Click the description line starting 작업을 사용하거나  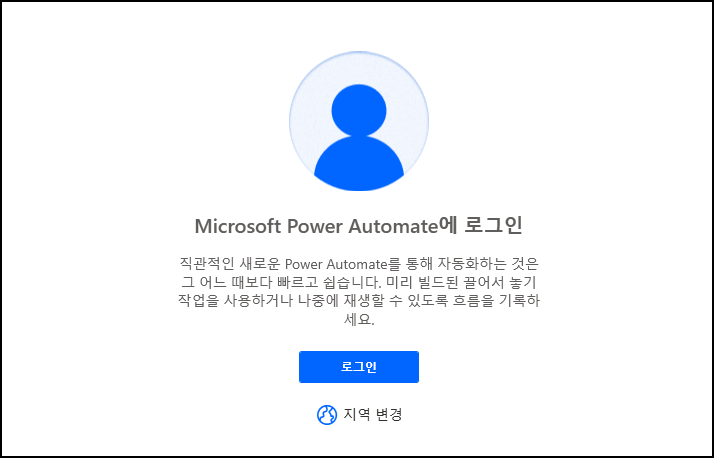(359, 301)
